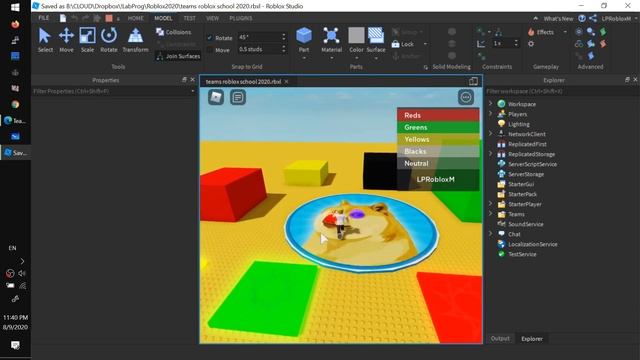Switch to the MODEL tab
The height and width of the screenshot is (360, 640).
click(163, 18)
